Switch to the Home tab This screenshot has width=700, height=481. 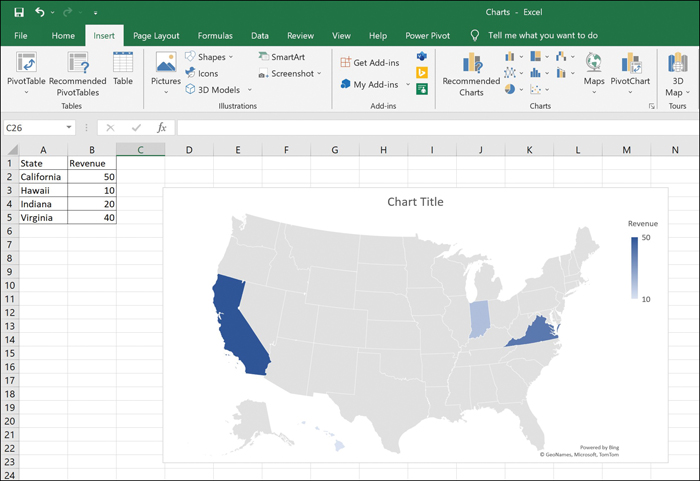pos(63,36)
